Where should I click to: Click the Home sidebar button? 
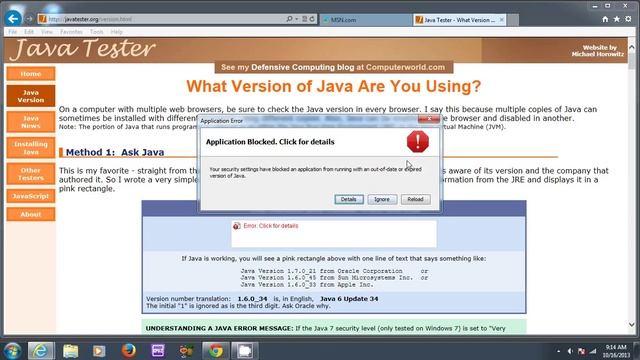coord(31,74)
